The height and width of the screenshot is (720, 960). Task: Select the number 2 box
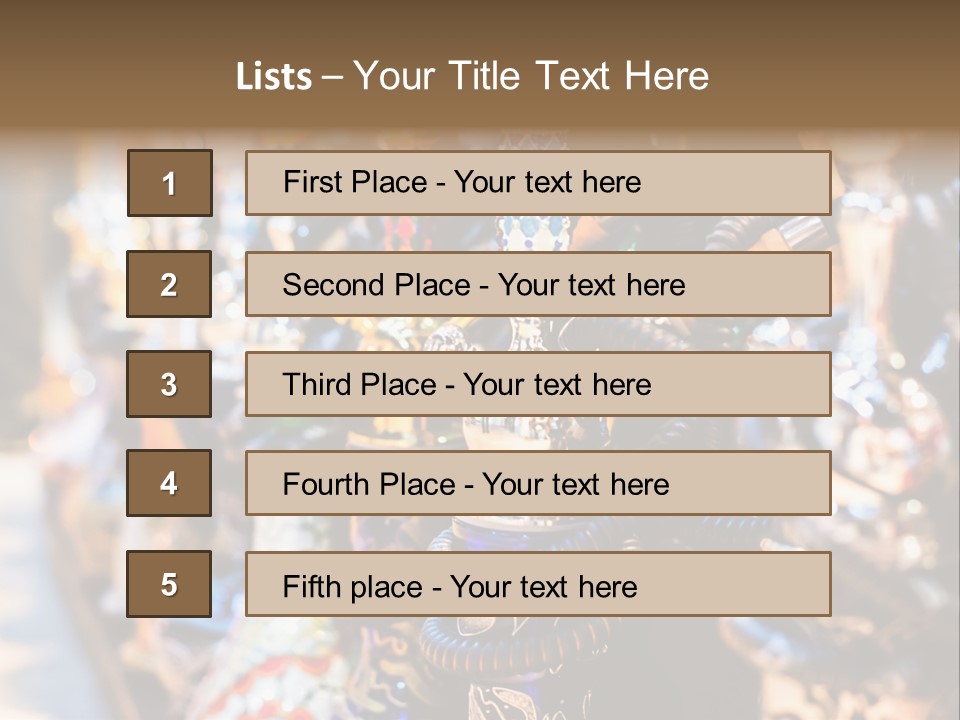click(169, 284)
